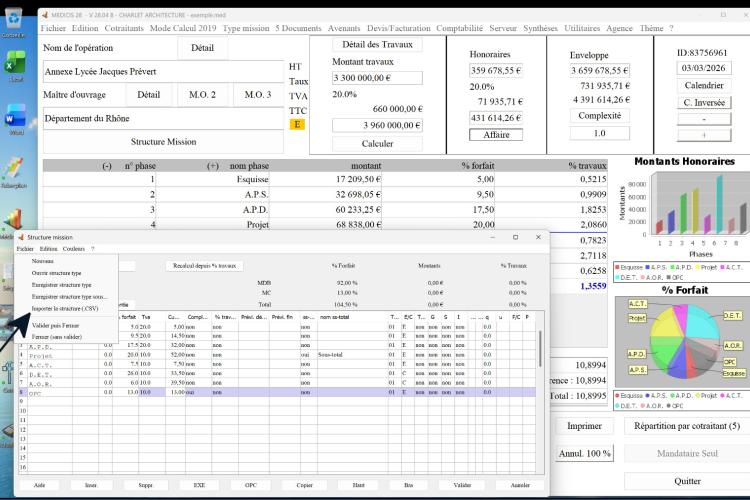The image size is (750, 500).
Task: Click the Annuler button in Structure mission
Action: 520,485
